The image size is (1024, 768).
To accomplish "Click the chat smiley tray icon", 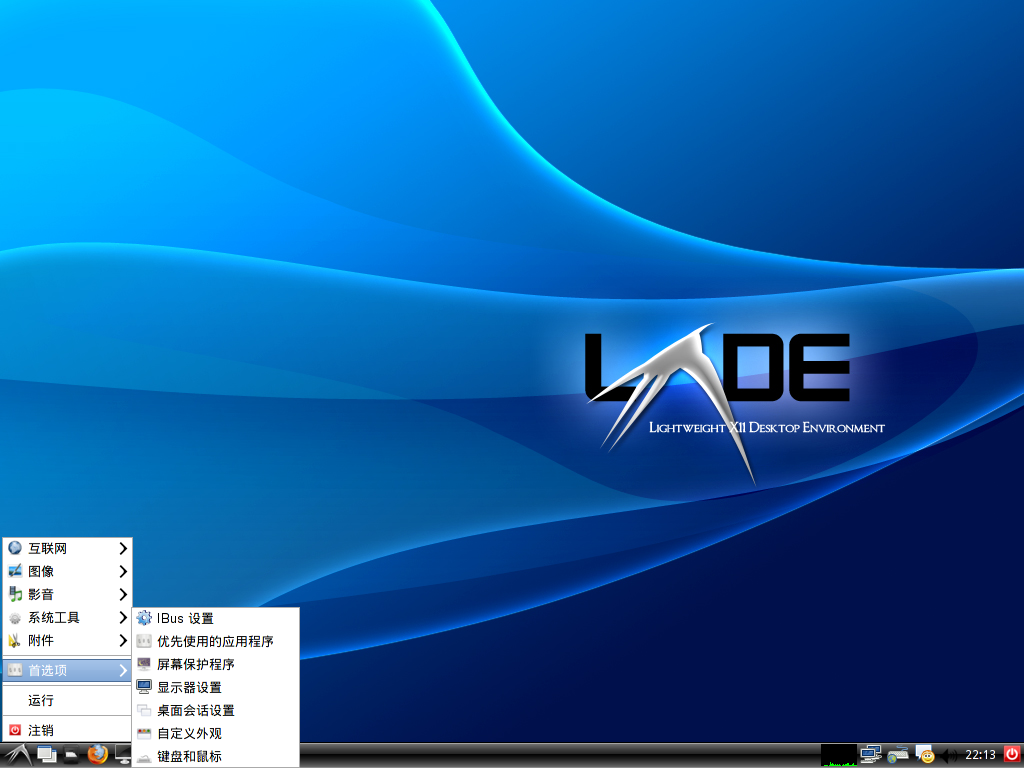I will pos(924,755).
